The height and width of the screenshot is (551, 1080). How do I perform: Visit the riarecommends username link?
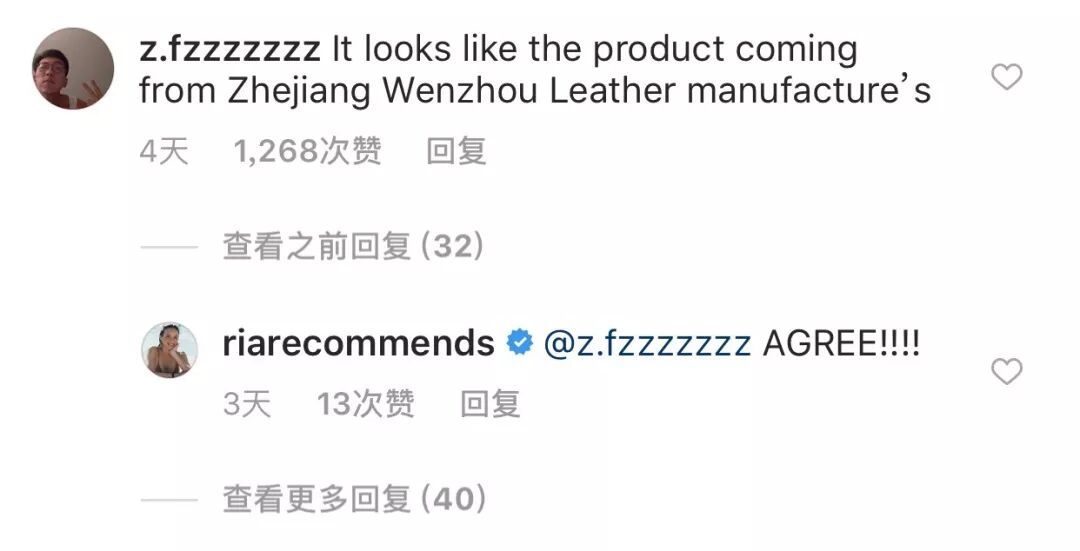(358, 343)
